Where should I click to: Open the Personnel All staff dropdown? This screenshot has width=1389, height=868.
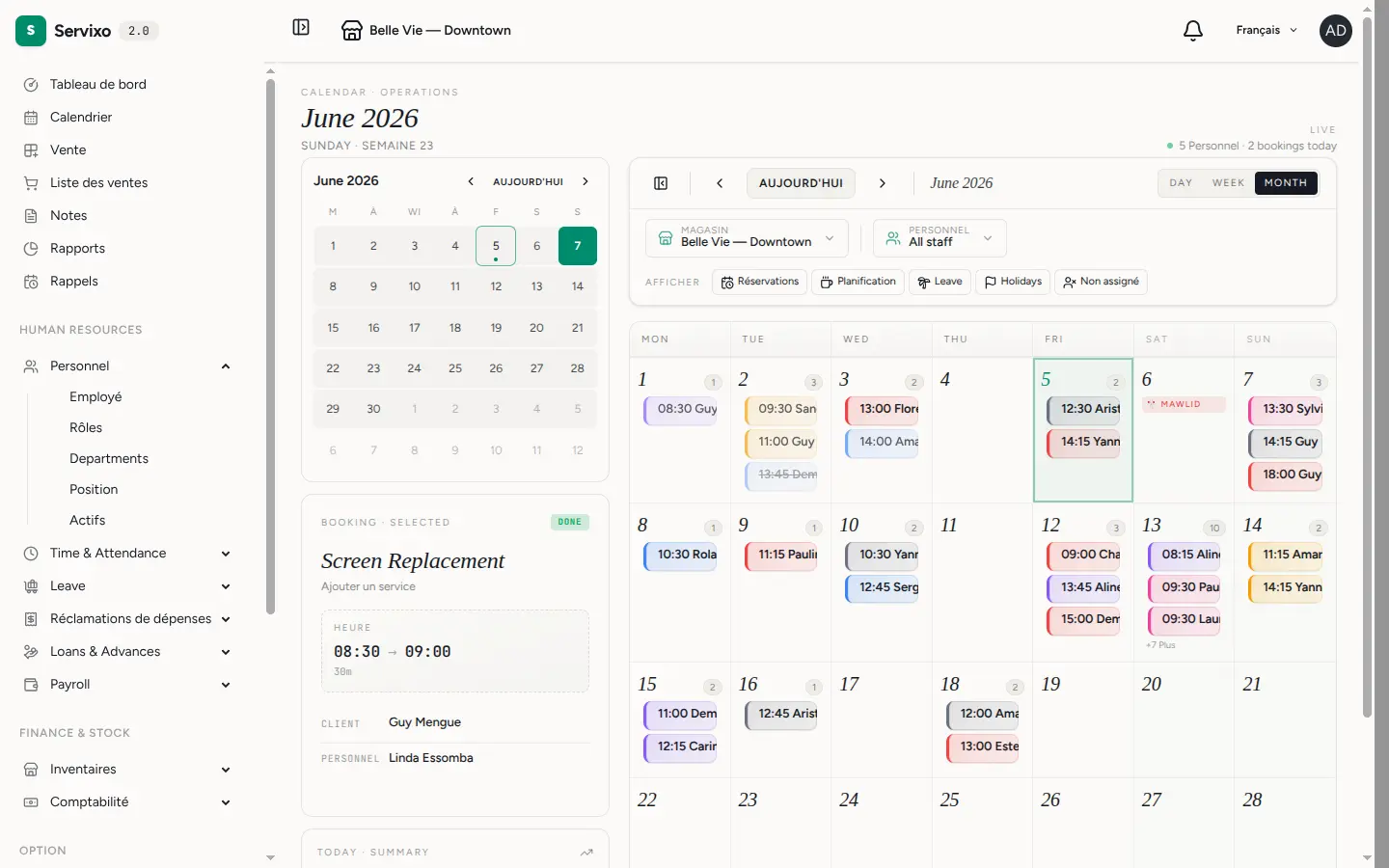click(940, 238)
